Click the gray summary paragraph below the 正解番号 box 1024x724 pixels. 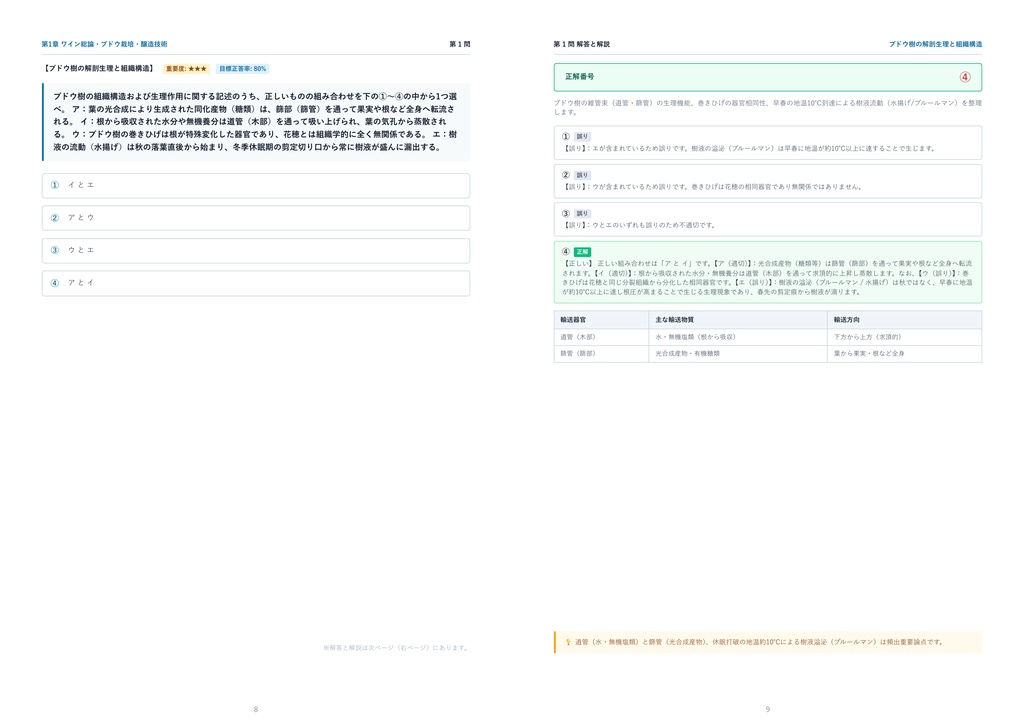(x=768, y=108)
